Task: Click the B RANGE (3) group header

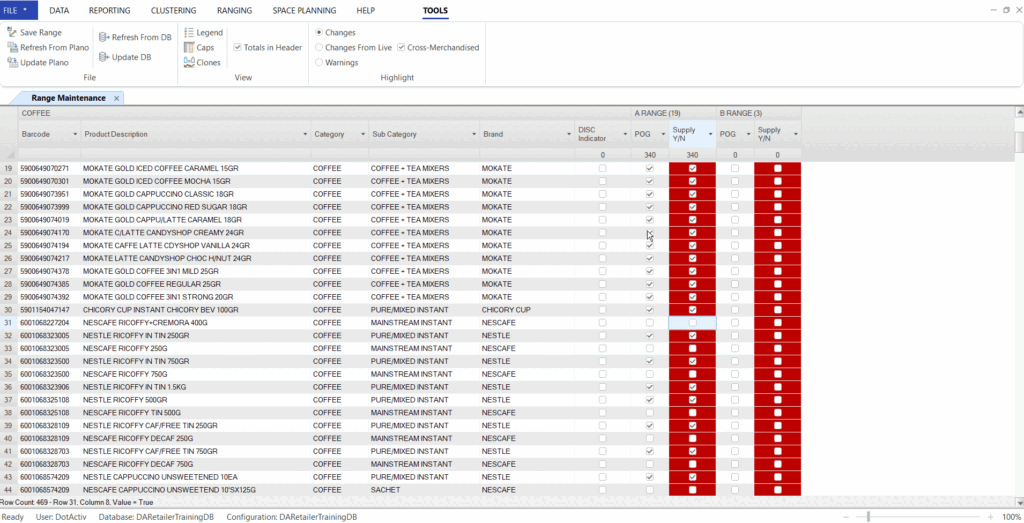Action: 759,113
